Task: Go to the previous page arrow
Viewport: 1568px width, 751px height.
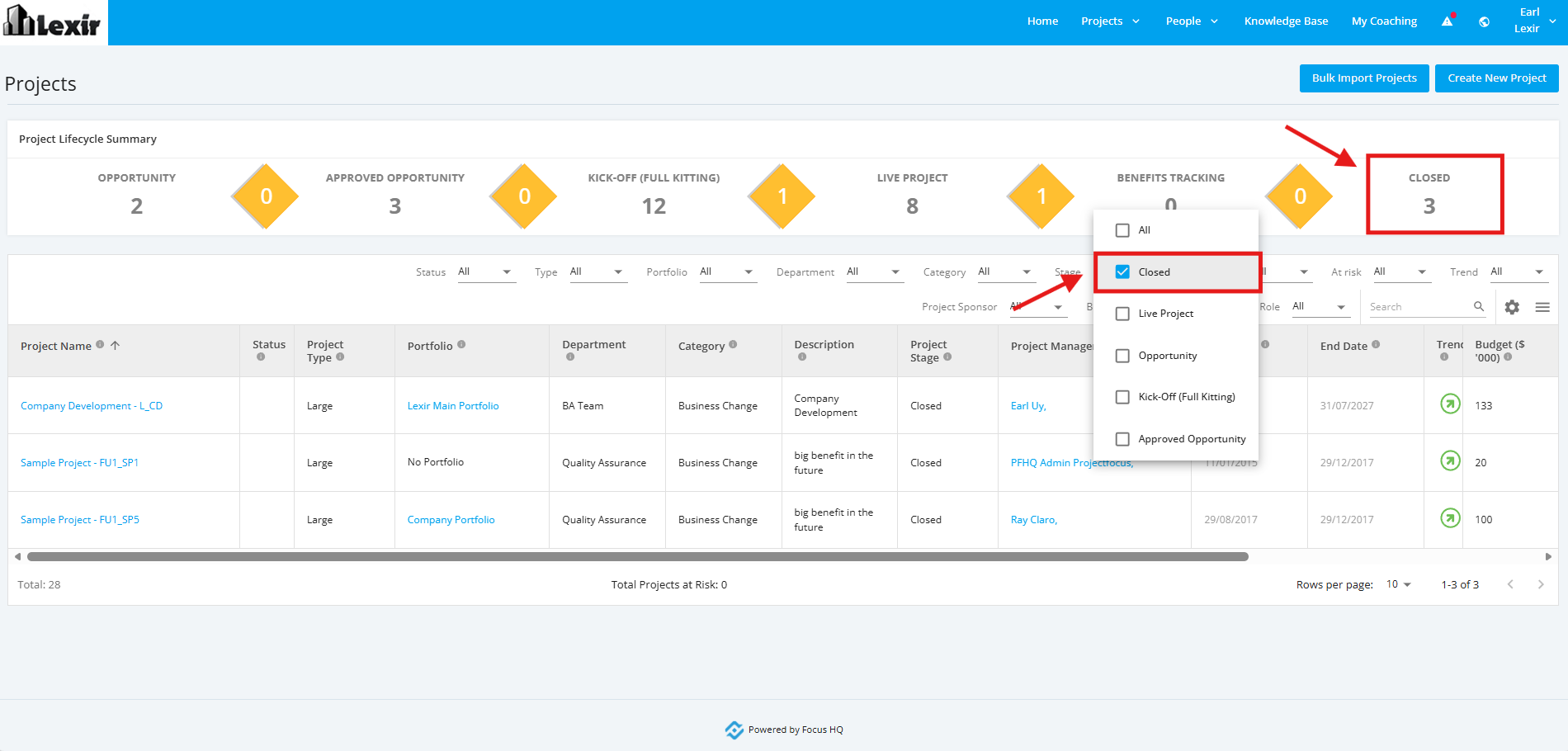Action: point(1510,584)
